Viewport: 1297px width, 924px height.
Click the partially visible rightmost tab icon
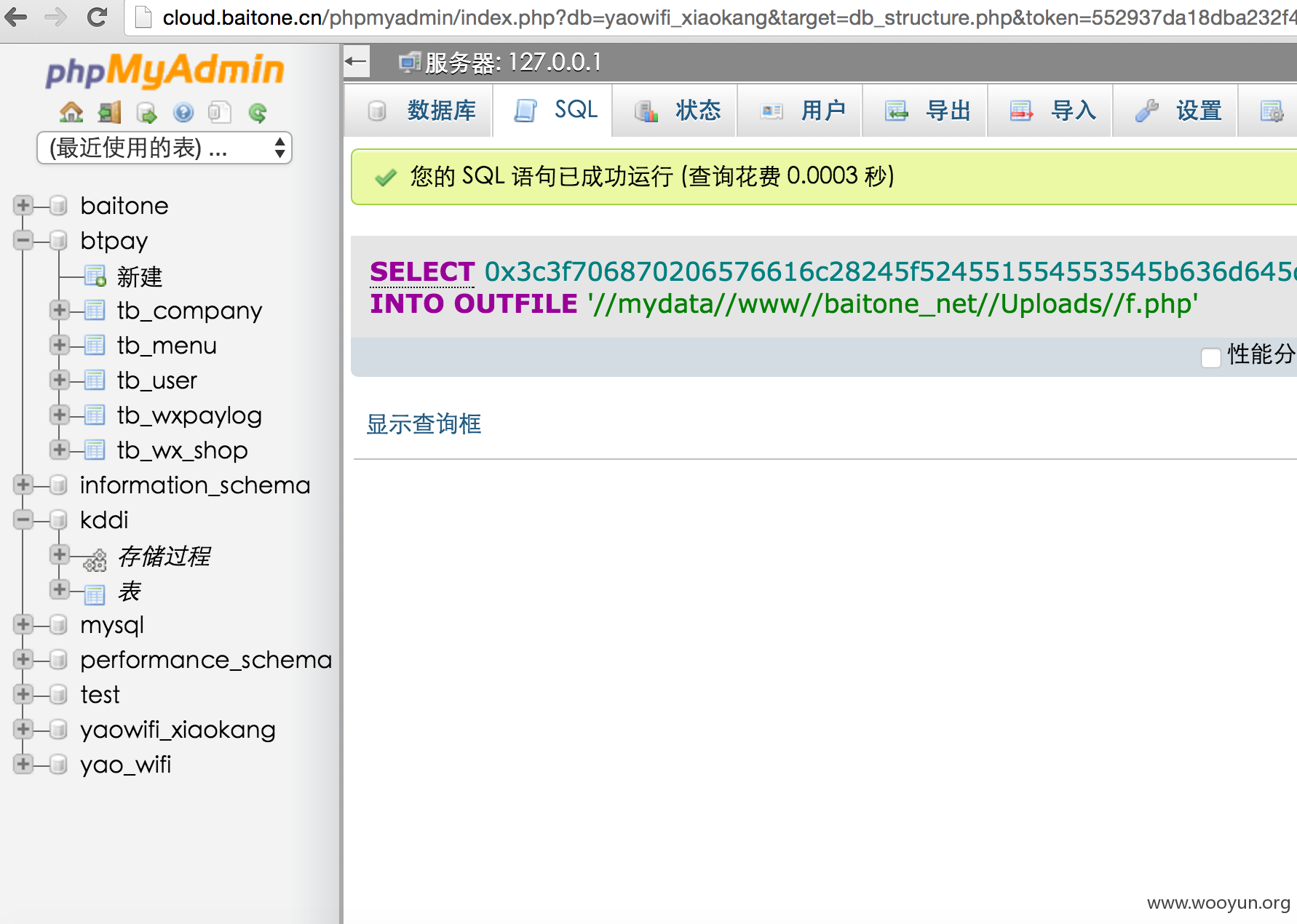1272,111
